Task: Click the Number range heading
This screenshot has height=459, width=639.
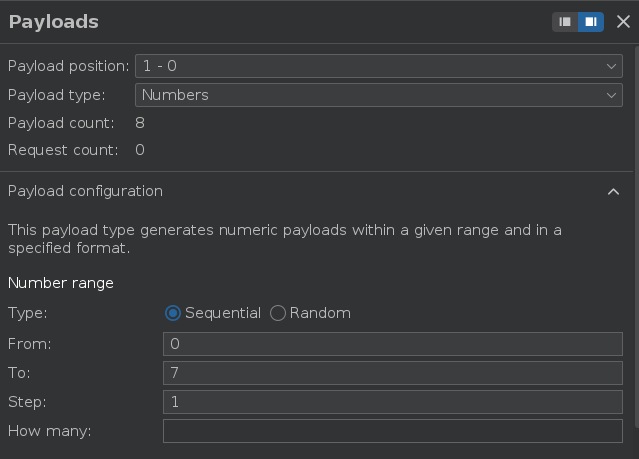Action: point(61,283)
